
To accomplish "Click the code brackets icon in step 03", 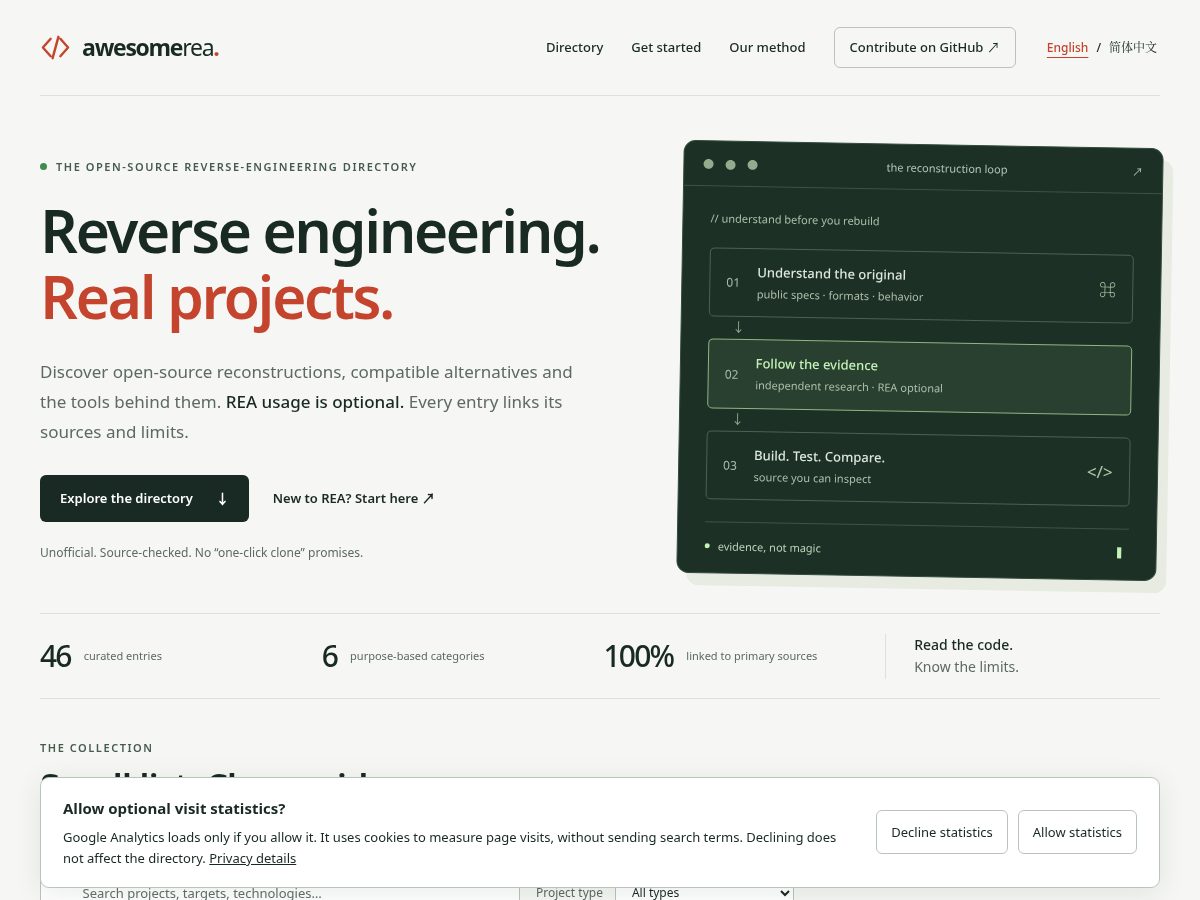I will click(1099, 472).
